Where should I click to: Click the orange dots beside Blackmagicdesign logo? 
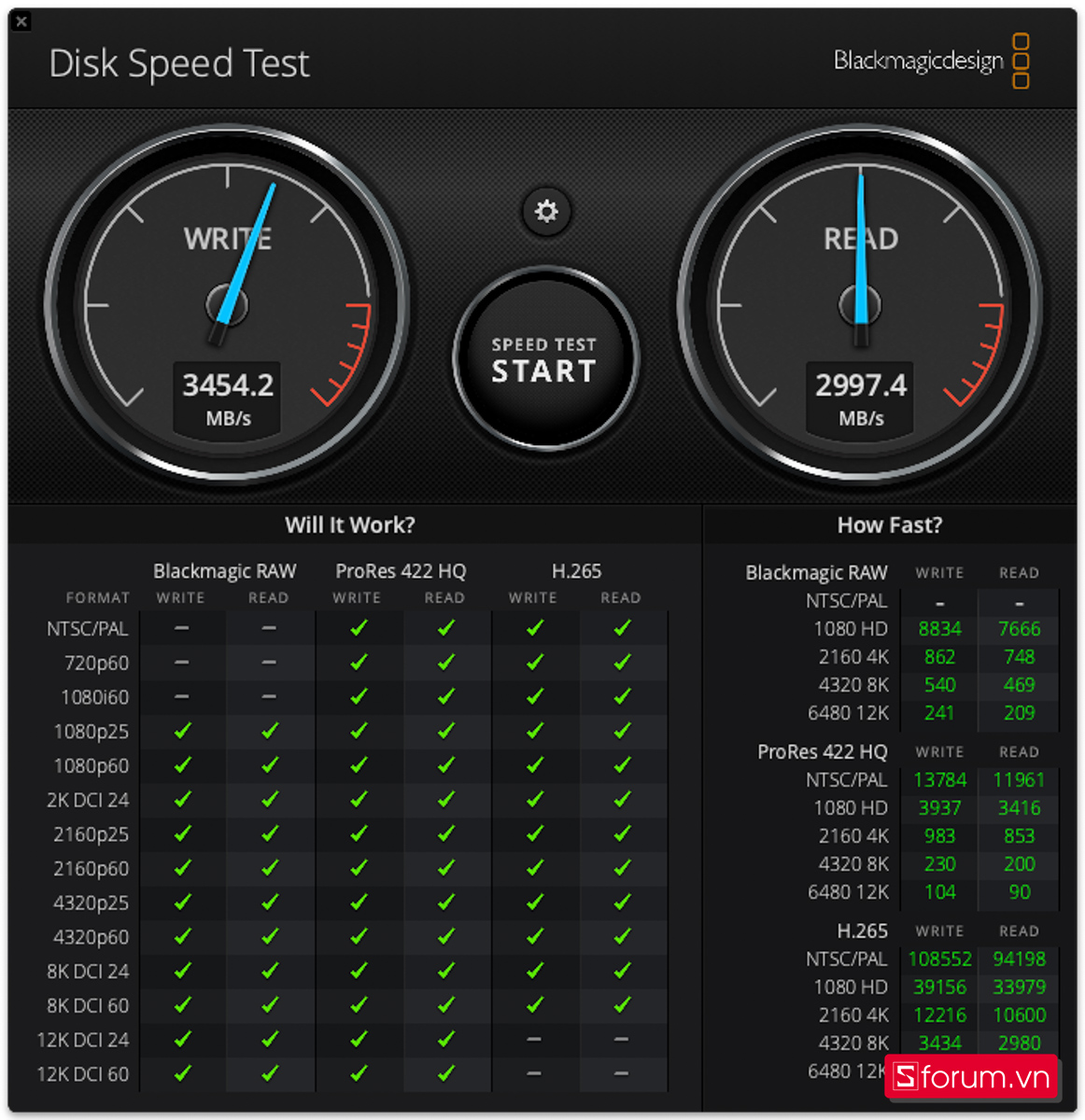click(1019, 60)
